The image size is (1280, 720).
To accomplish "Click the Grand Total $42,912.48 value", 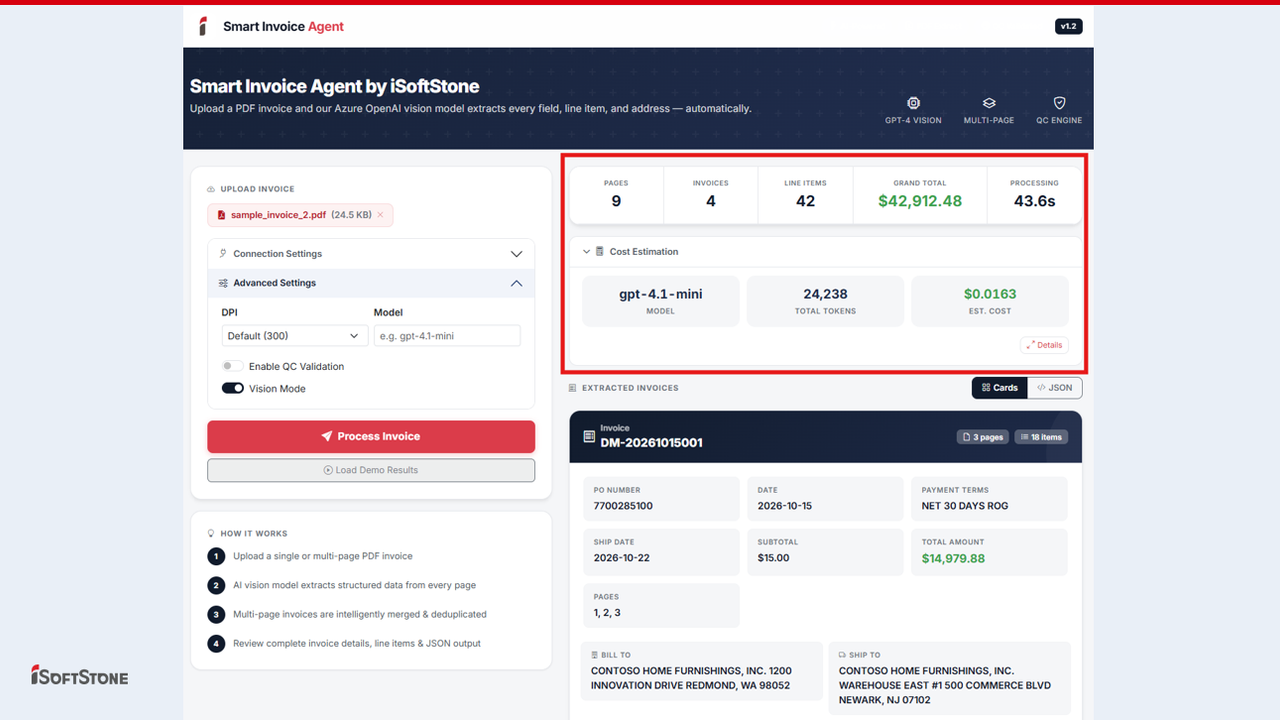I will 920,201.
